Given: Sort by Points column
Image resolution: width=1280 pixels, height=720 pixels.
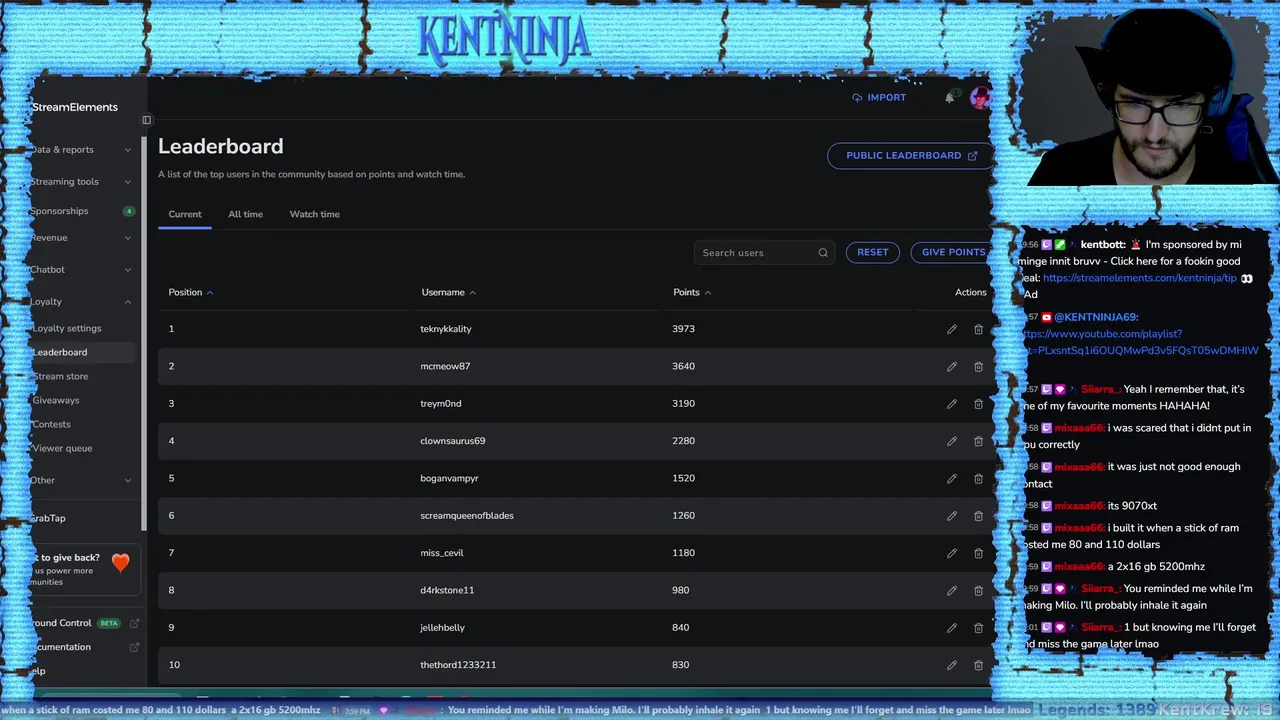Looking at the screenshot, I should [x=692, y=292].
